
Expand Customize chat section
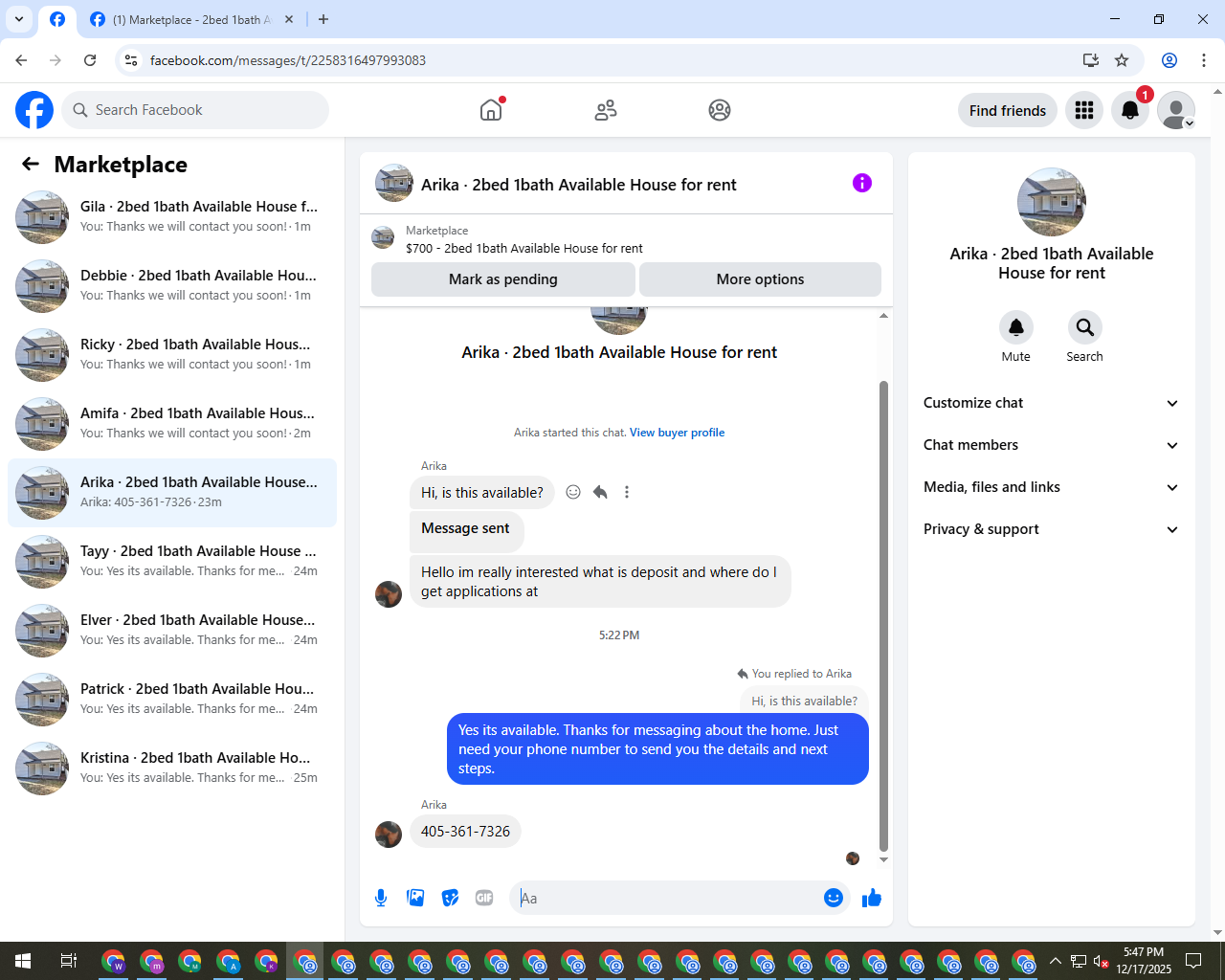click(1051, 403)
